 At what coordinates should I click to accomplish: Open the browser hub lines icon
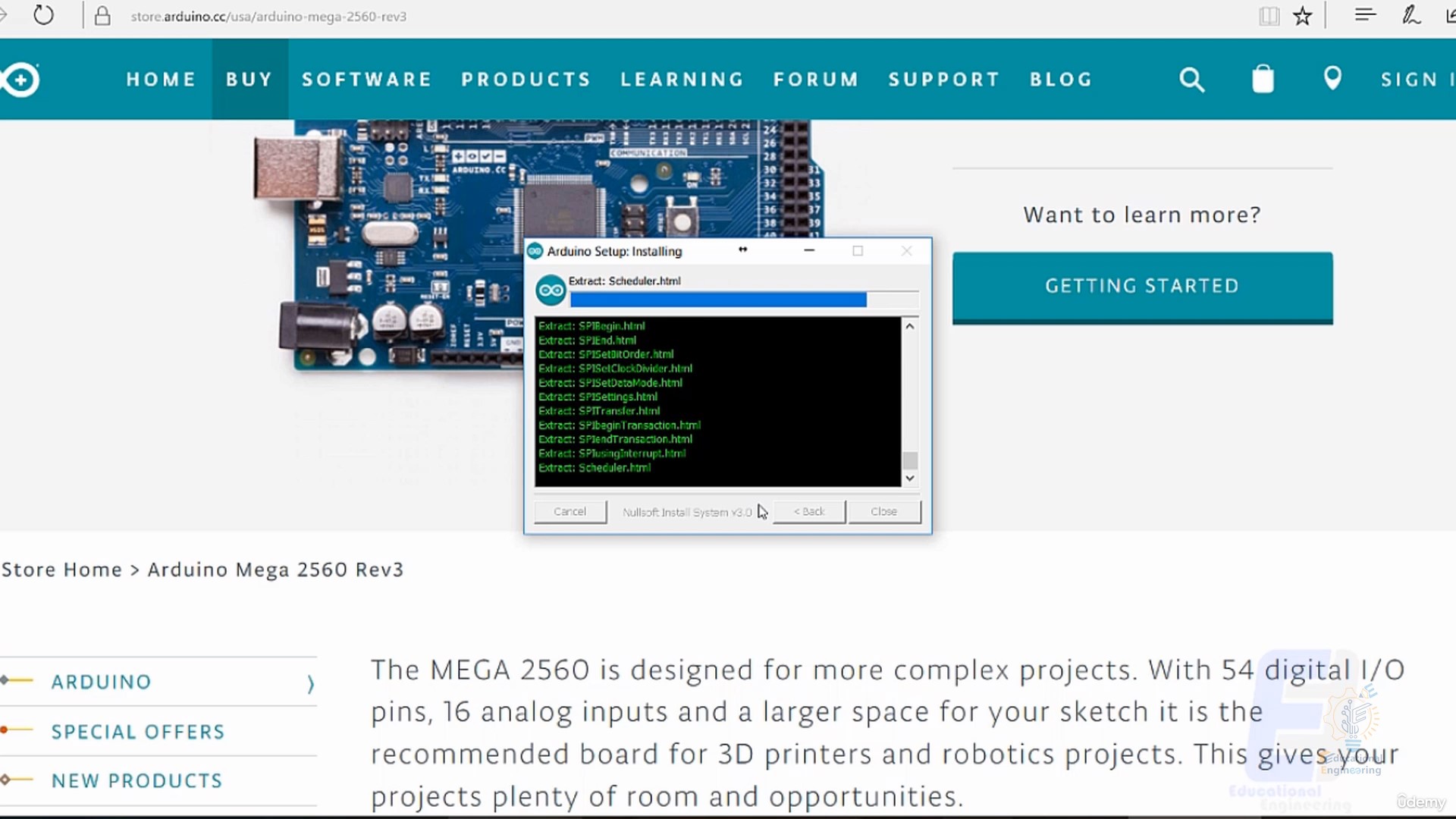tap(1365, 14)
